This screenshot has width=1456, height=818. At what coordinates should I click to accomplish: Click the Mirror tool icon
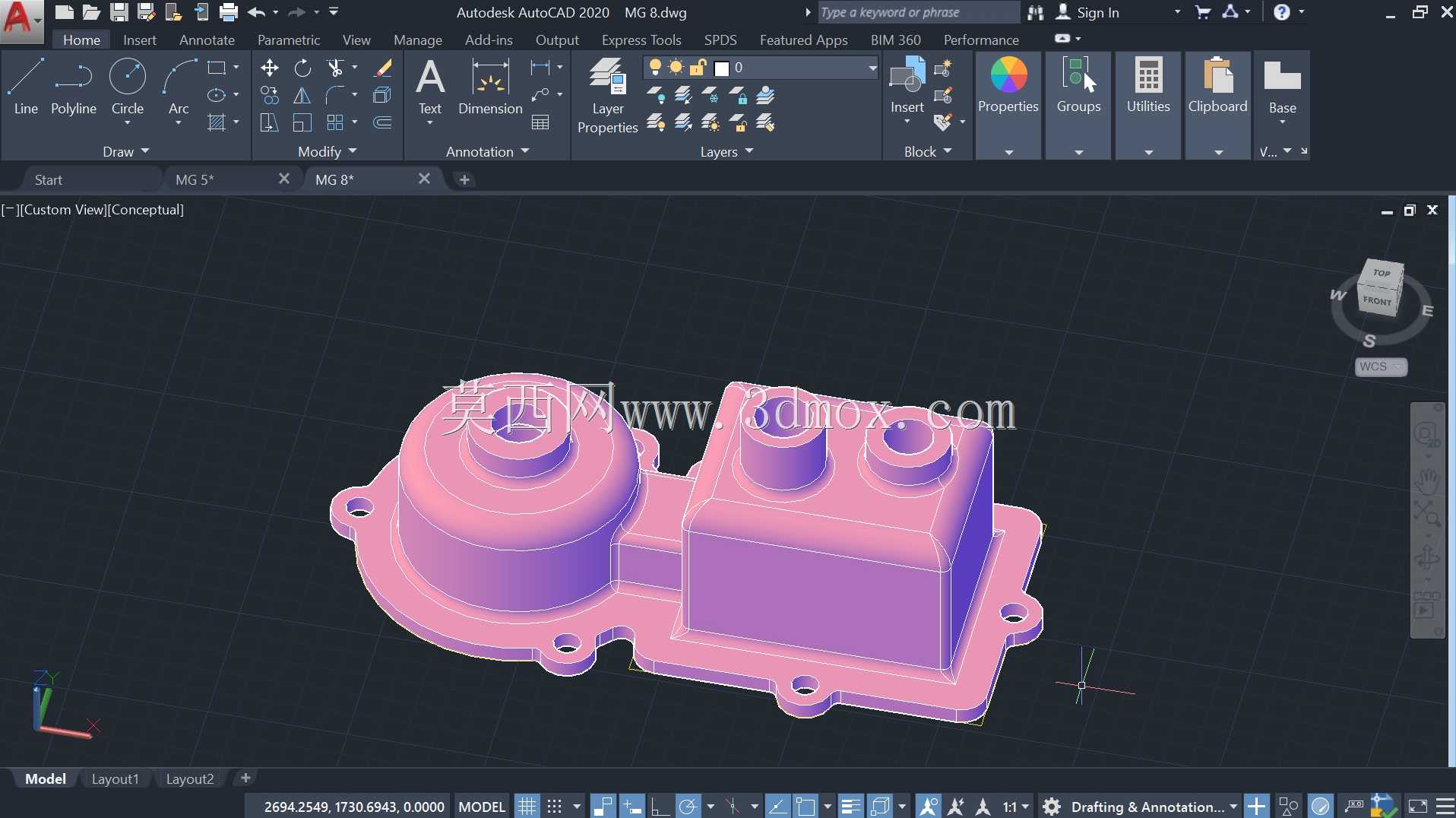click(x=302, y=96)
